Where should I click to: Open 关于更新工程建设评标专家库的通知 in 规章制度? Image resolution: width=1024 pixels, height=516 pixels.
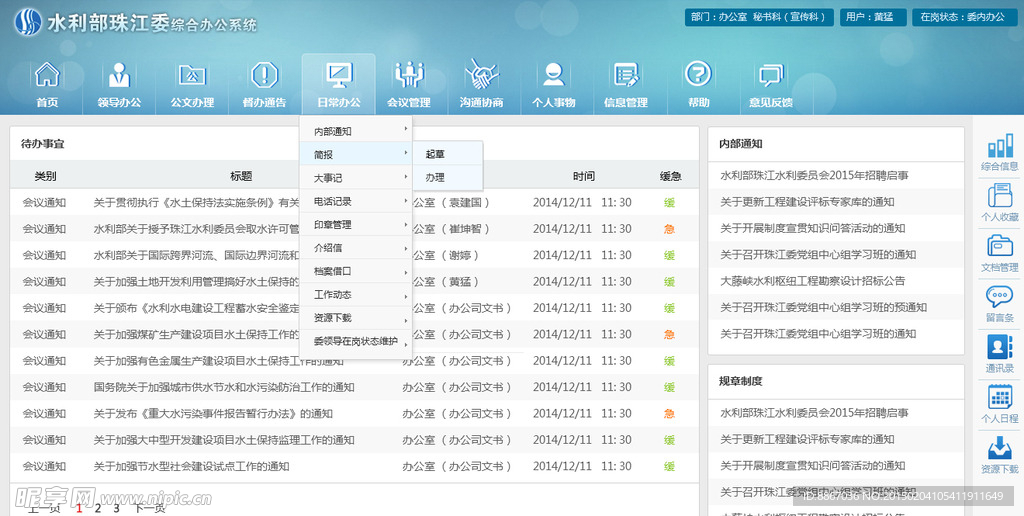[807, 440]
